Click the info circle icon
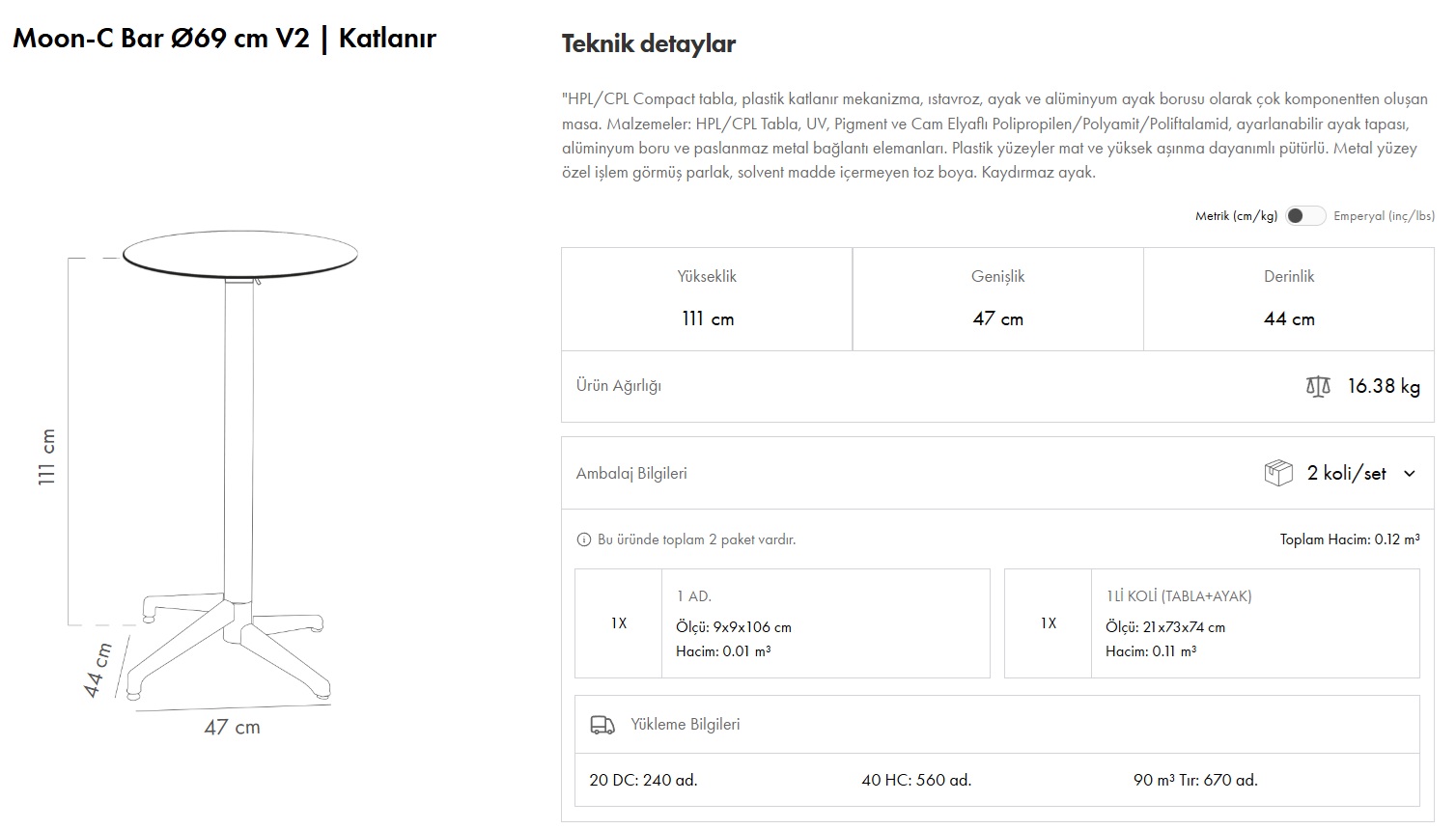This screenshot has width=1456, height=829. [x=583, y=540]
